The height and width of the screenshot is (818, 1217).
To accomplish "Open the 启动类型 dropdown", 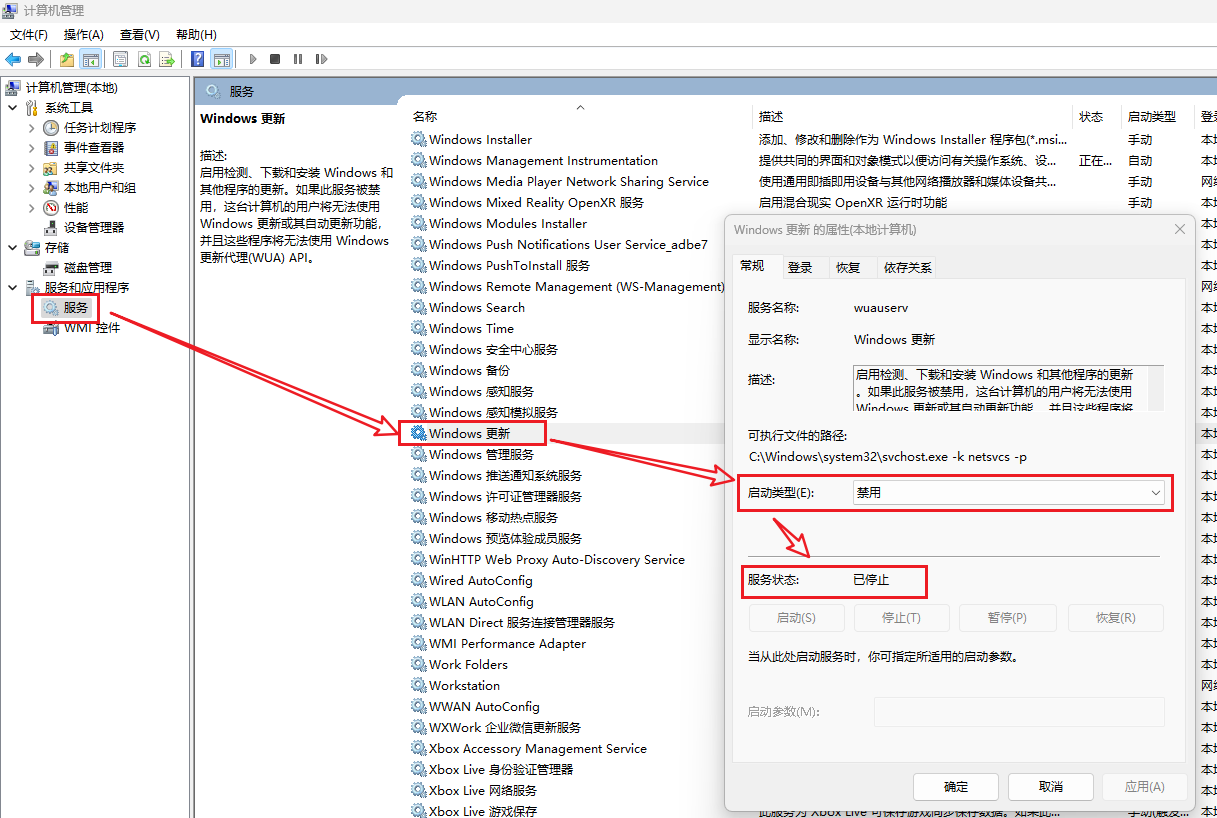I will point(1008,493).
